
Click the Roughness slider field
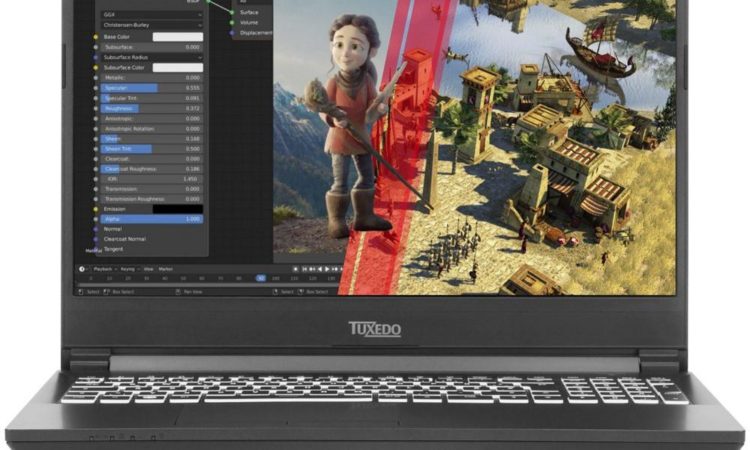(152, 109)
